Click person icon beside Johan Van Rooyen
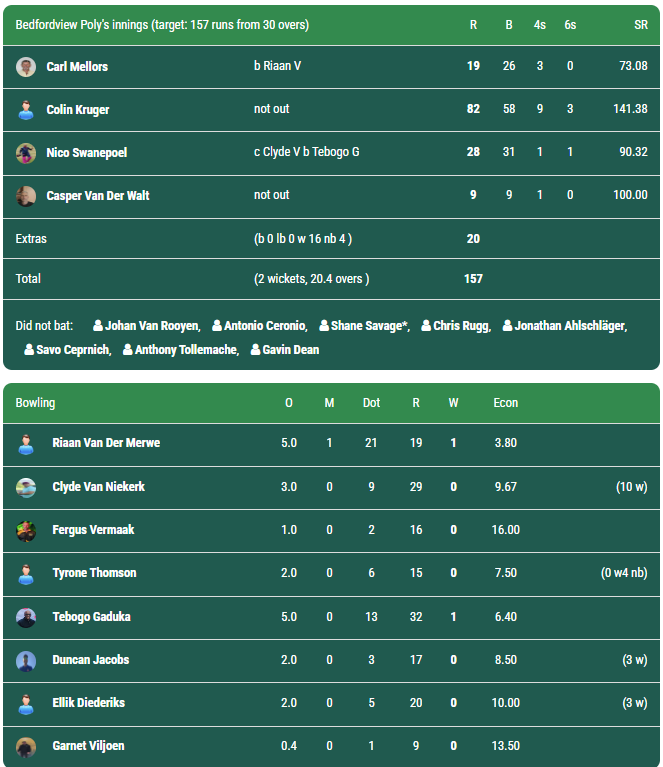Viewport: 663px width, 767px height. (x=98, y=326)
